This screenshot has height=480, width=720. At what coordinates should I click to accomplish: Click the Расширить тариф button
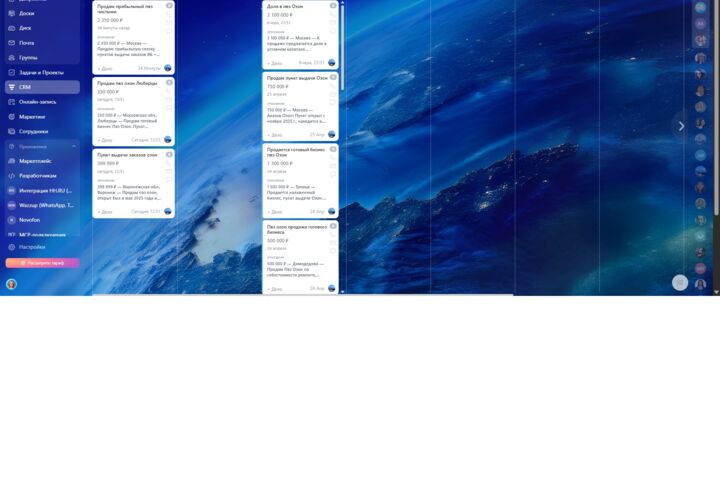(43, 263)
